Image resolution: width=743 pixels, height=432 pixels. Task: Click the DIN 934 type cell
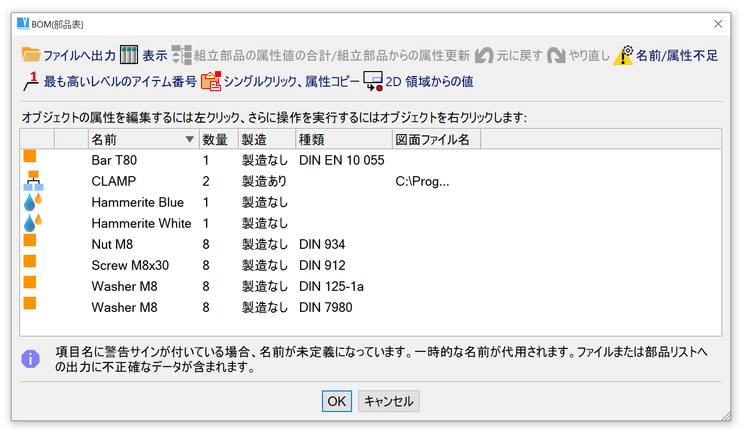pyautogui.click(x=321, y=243)
